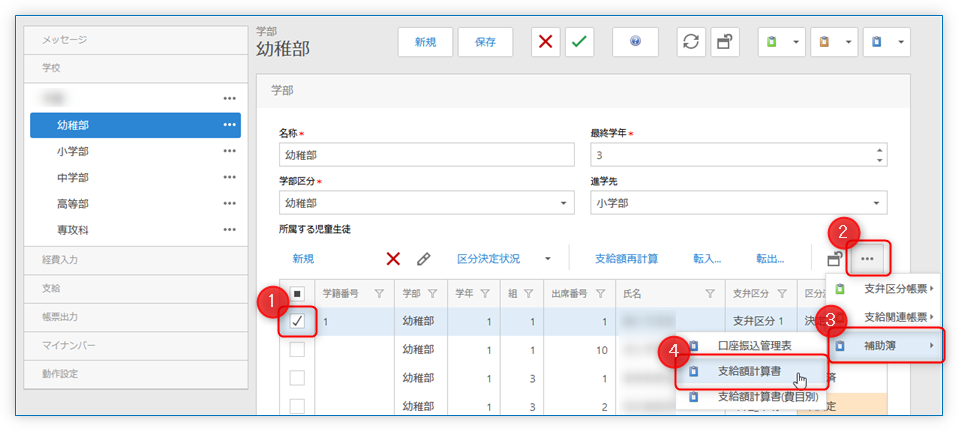Viewport: 958px width, 431px height.
Task: Check the row with 組 3 出席番号 1
Action: click(297, 378)
